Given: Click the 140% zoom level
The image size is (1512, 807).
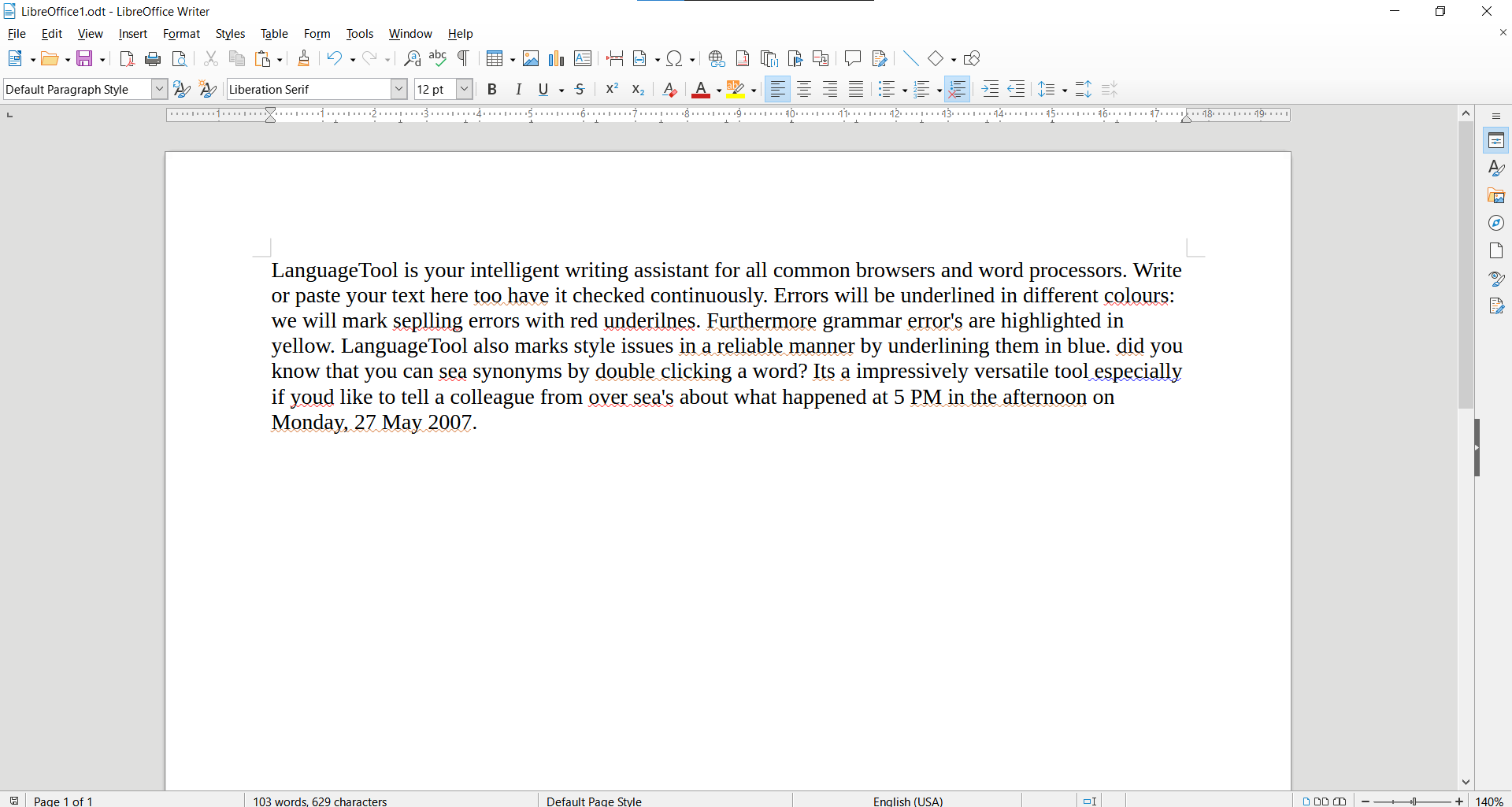Looking at the screenshot, I should [x=1489, y=801].
